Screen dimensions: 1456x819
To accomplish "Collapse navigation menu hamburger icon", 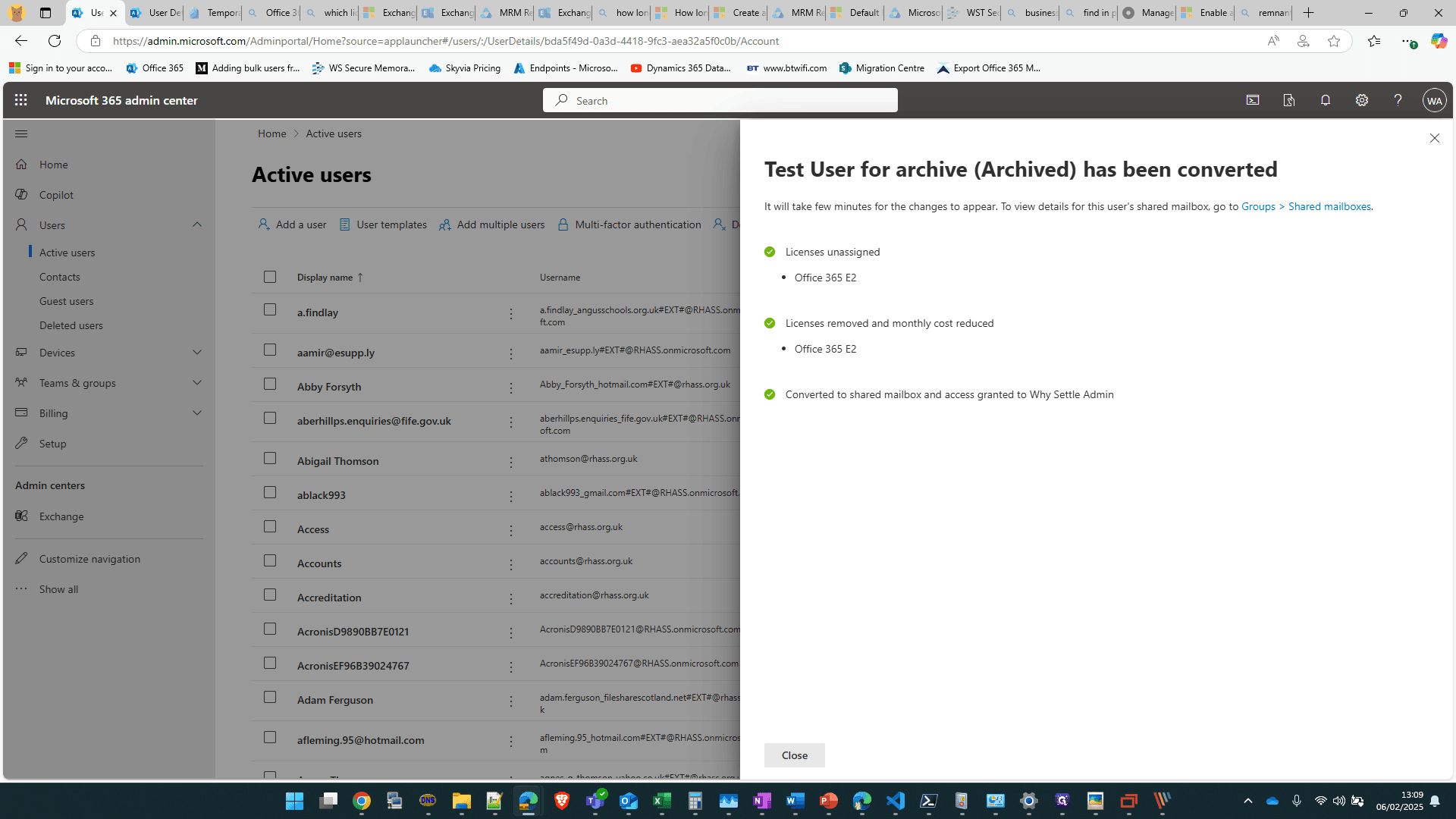I will [x=21, y=133].
